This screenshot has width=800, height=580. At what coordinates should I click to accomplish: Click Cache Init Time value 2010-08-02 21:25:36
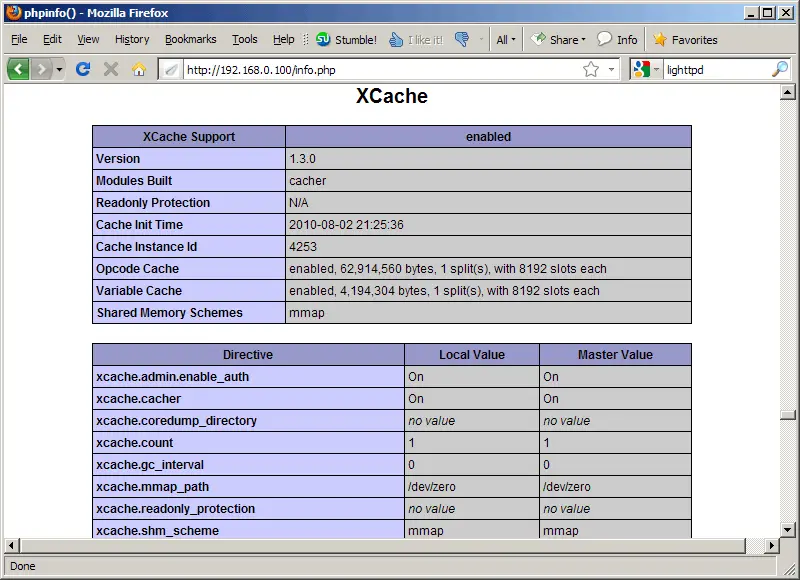pyautogui.click(x=346, y=224)
